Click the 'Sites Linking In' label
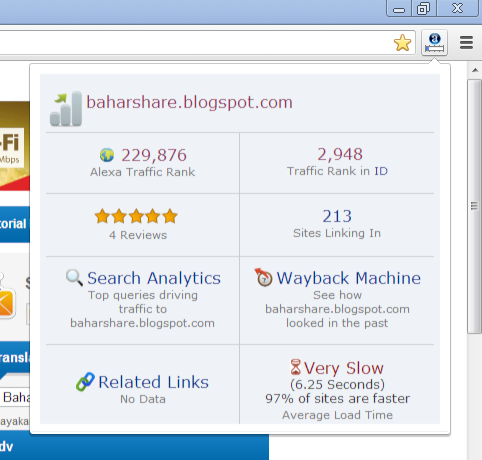 337,233
